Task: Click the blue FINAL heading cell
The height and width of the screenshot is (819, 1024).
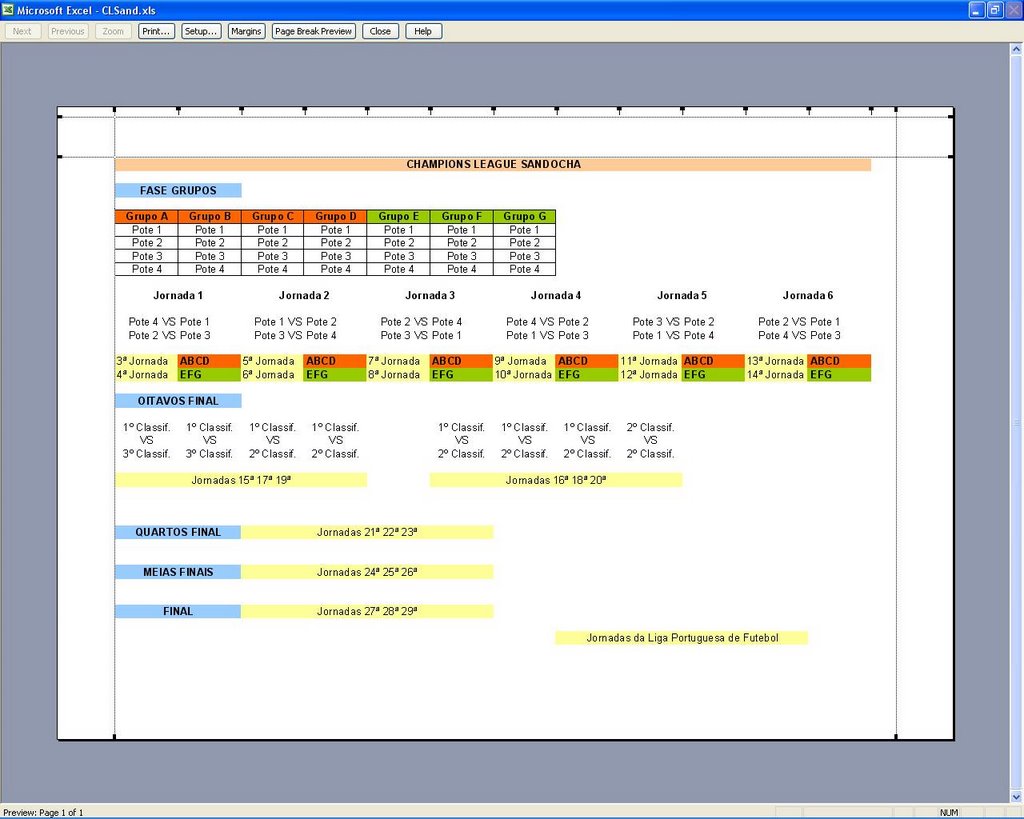Action: pos(178,611)
